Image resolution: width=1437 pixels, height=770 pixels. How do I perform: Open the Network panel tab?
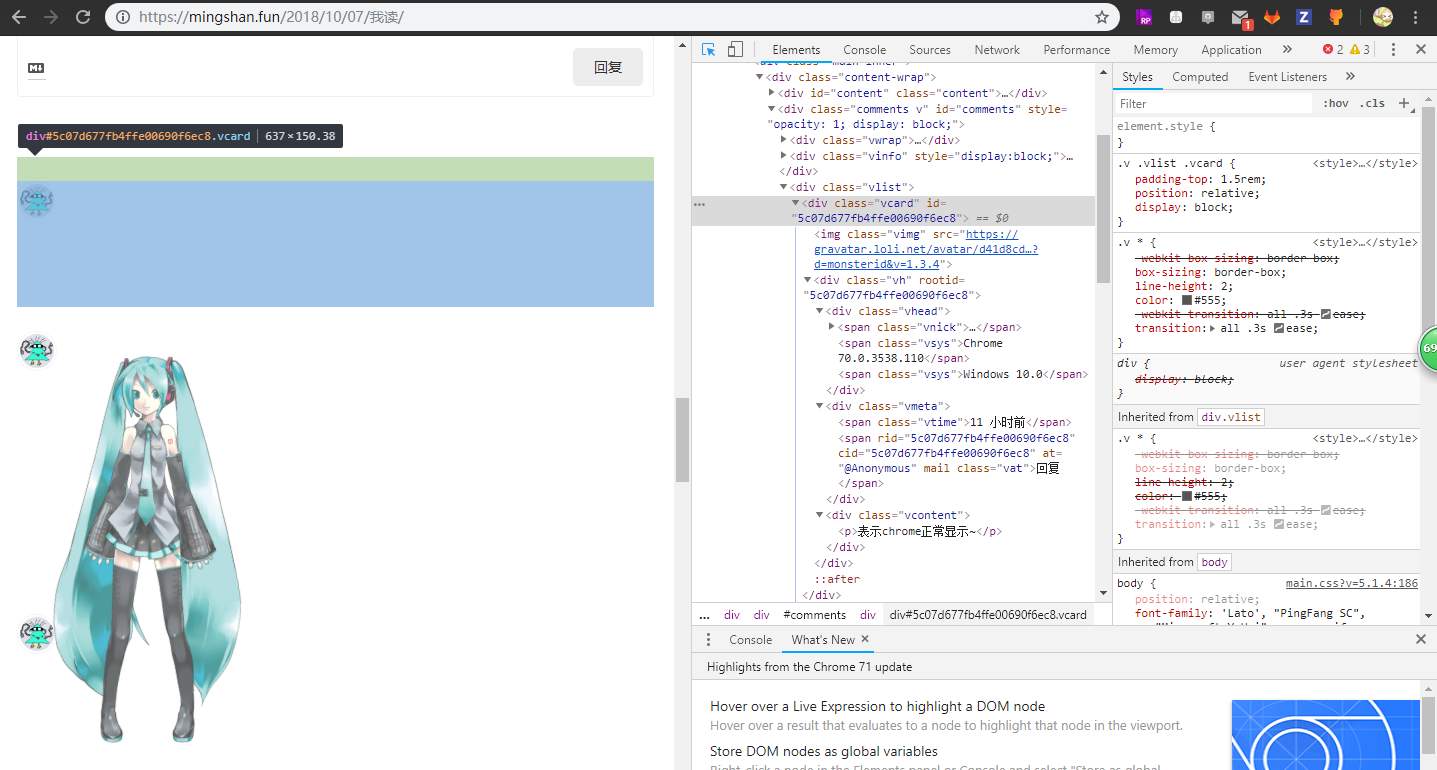tap(997, 50)
